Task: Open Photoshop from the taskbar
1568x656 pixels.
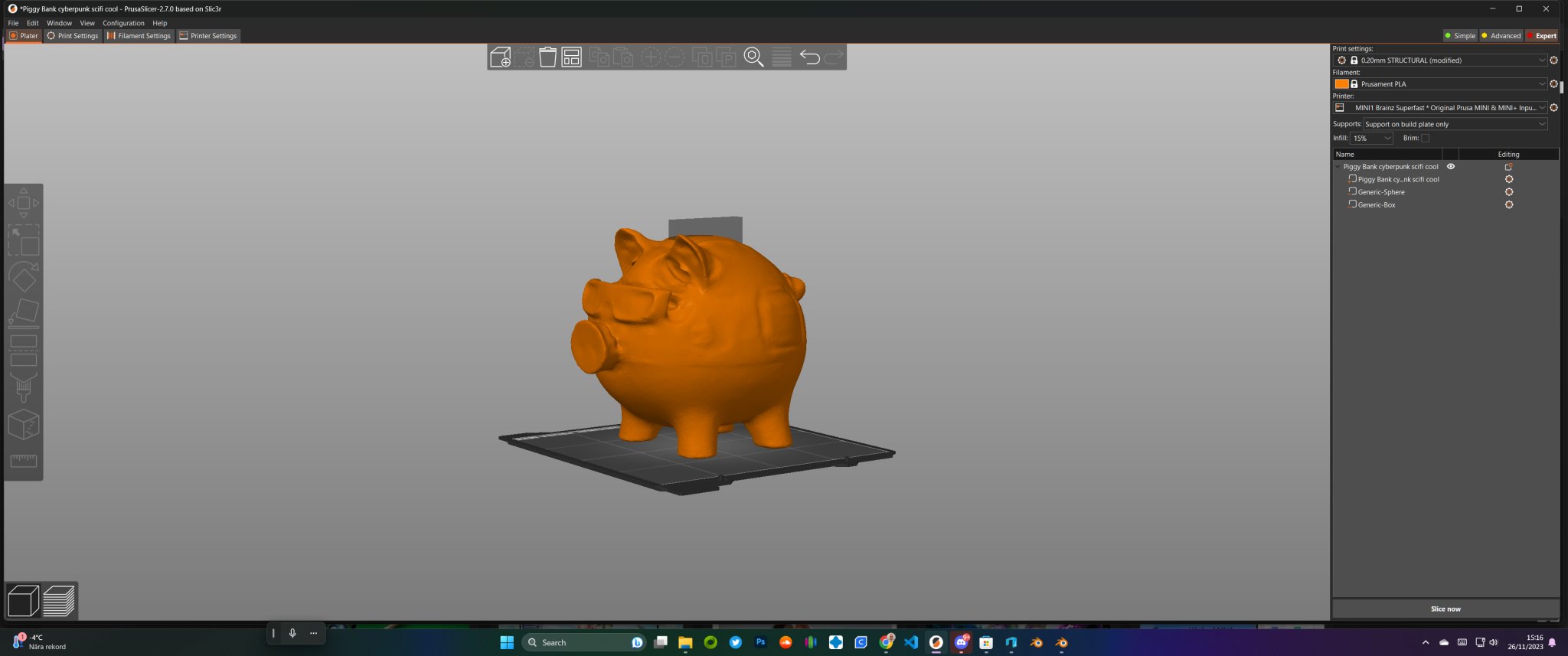Action: (760, 643)
